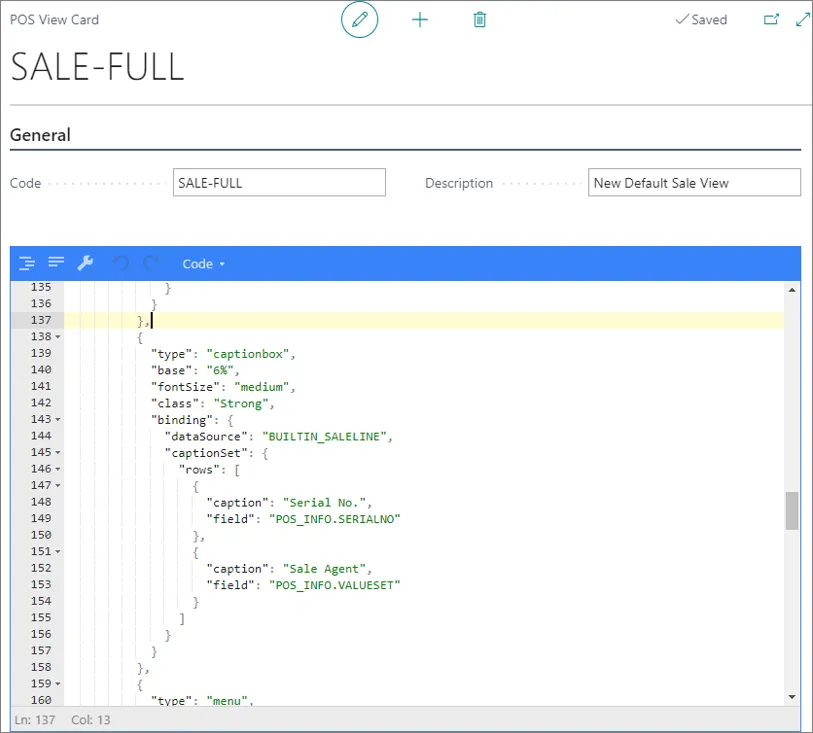This screenshot has width=813, height=733.
Task: Click the SALE-FULL page title
Action: tap(97, 66)
